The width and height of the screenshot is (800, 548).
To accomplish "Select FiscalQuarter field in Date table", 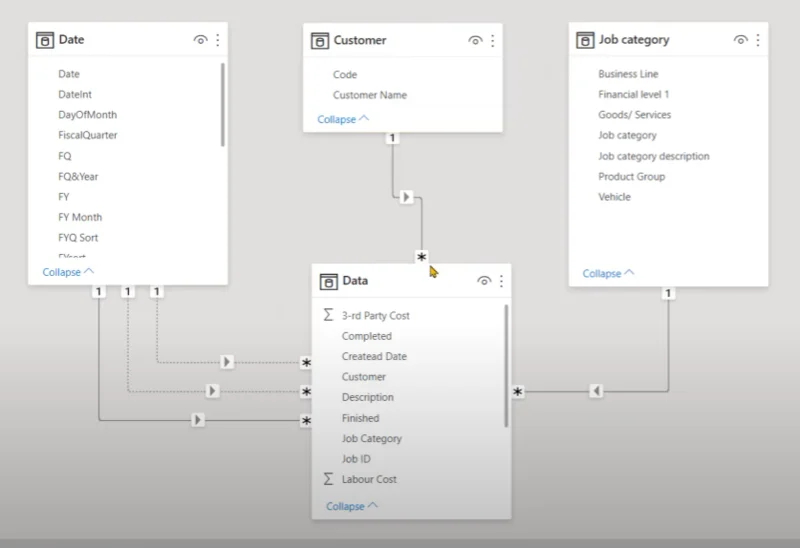I will click(88, 135).
